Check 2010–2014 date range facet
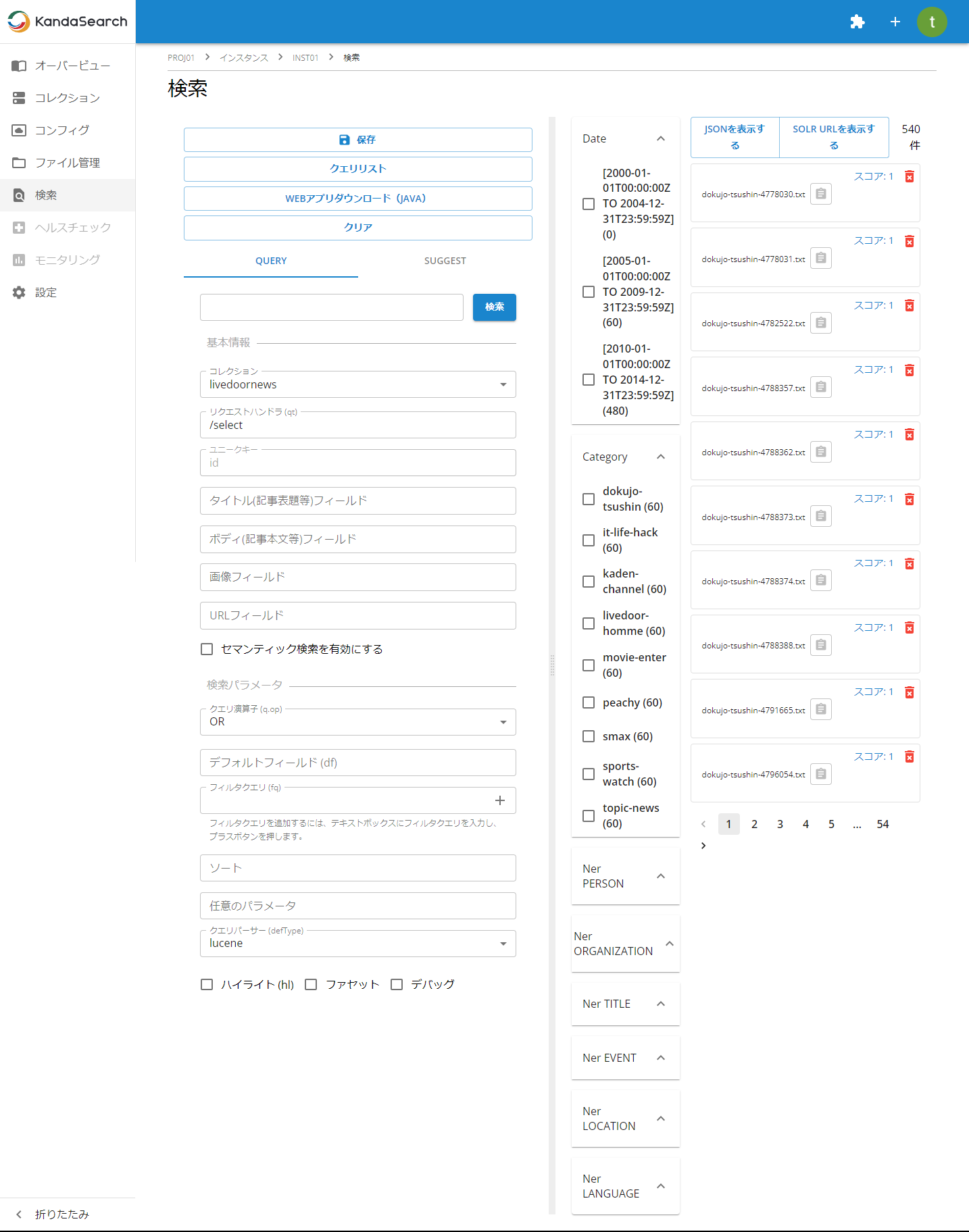 coord(589,380)
